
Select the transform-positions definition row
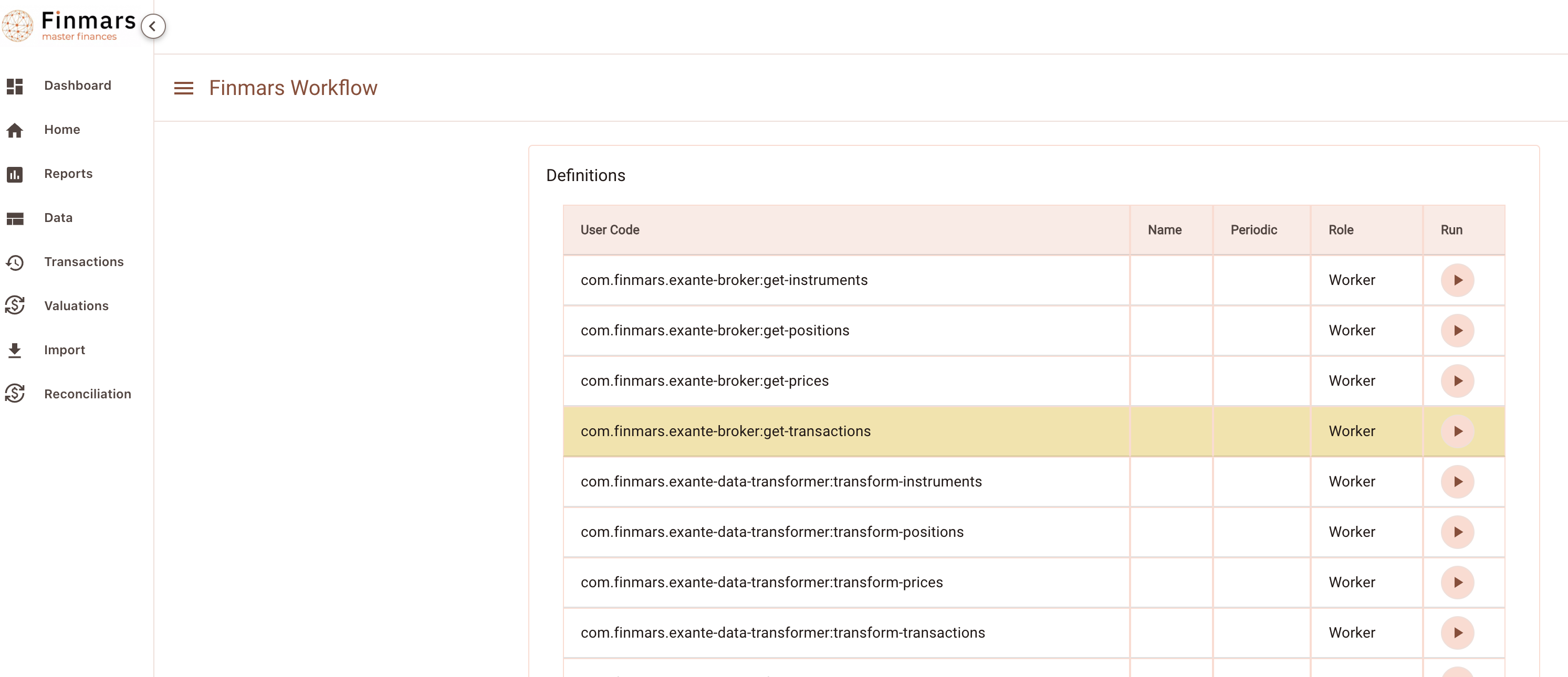pos(1033,532)
